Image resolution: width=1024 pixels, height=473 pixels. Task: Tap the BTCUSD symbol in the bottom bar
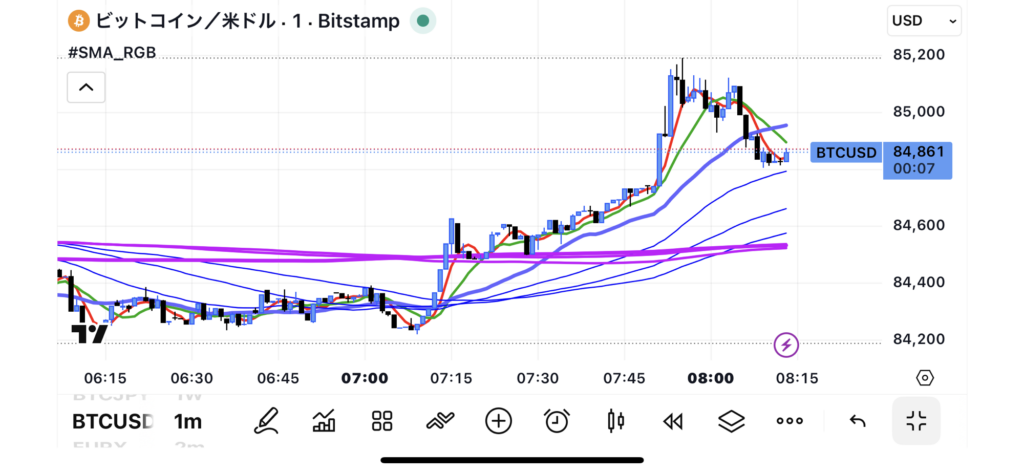point(112,421)
